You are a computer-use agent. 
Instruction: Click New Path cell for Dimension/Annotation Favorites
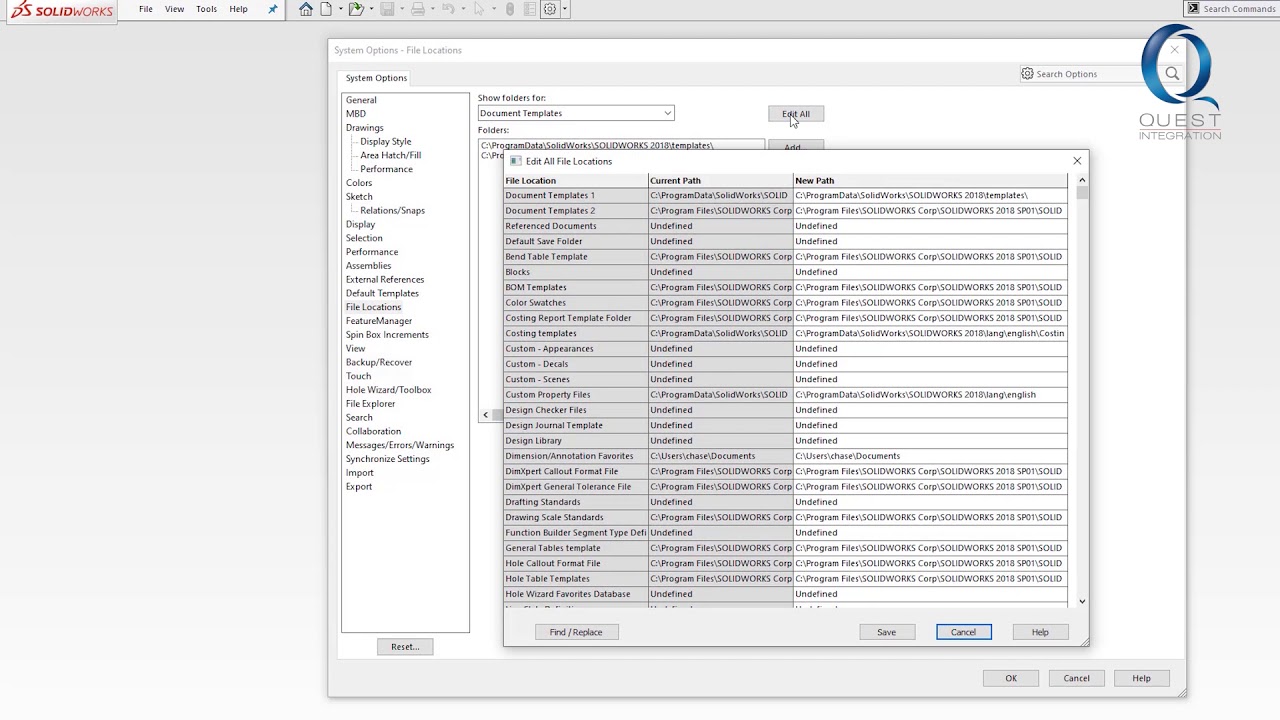coord(930,456)
